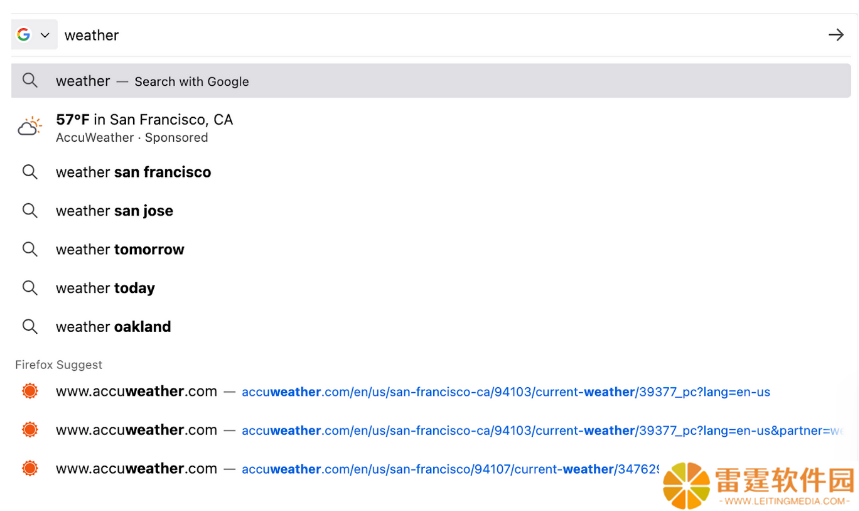This screenshot has width=859, height=511.
Task: Click the magnifier icon next to weather san jose
Action: (30, 211)
